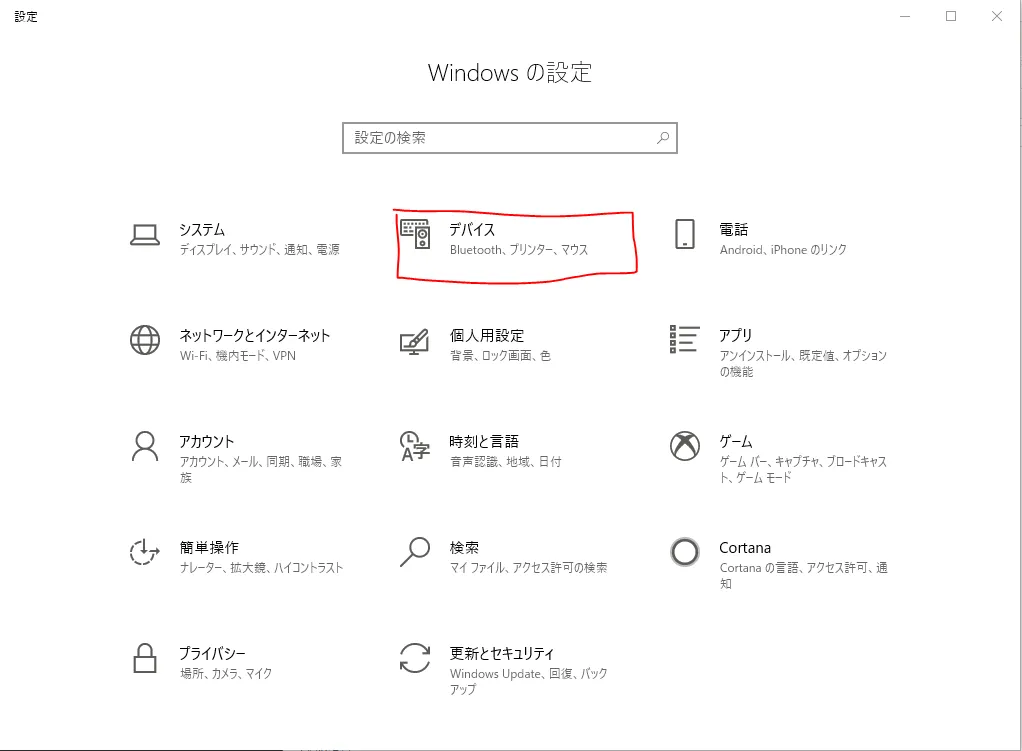Open the Cortana settings title
This screenshot has height=751, width=1022.
click(x=745, y=548)
